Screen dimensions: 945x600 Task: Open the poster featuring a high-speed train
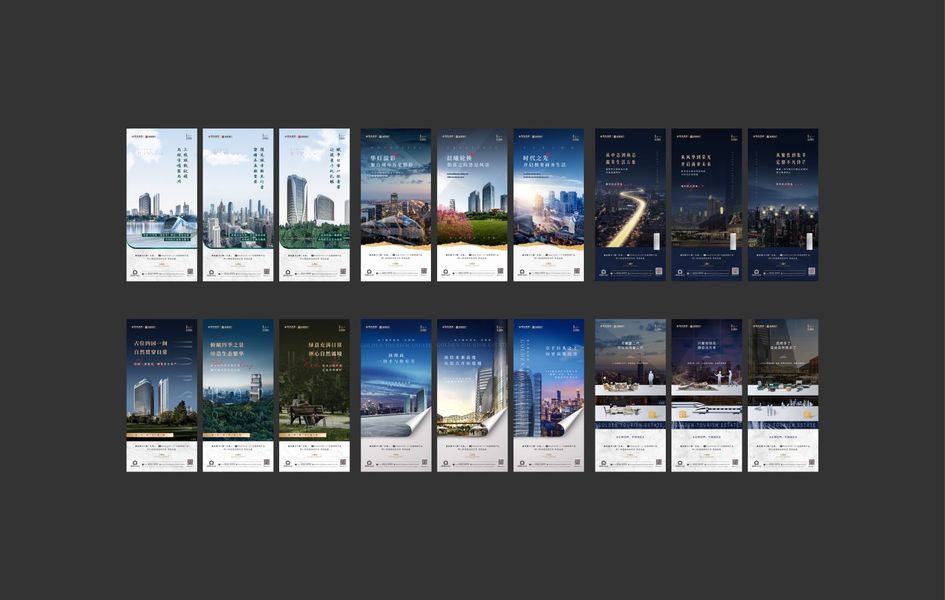click(707, 395)
